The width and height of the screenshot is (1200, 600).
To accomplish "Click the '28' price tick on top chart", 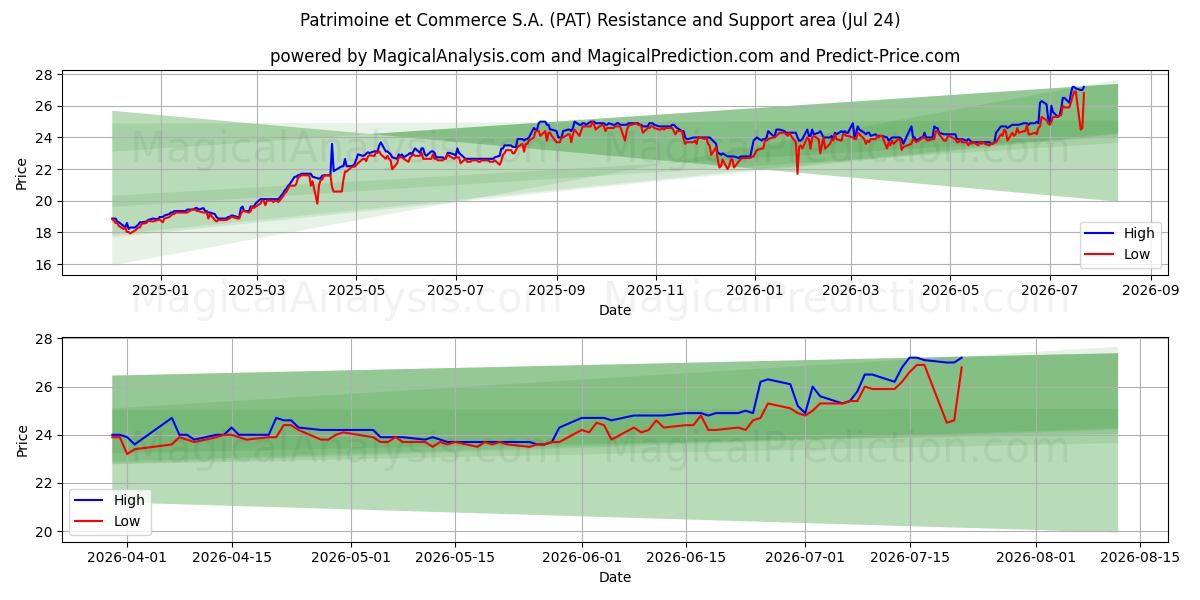I will (46, 75).
